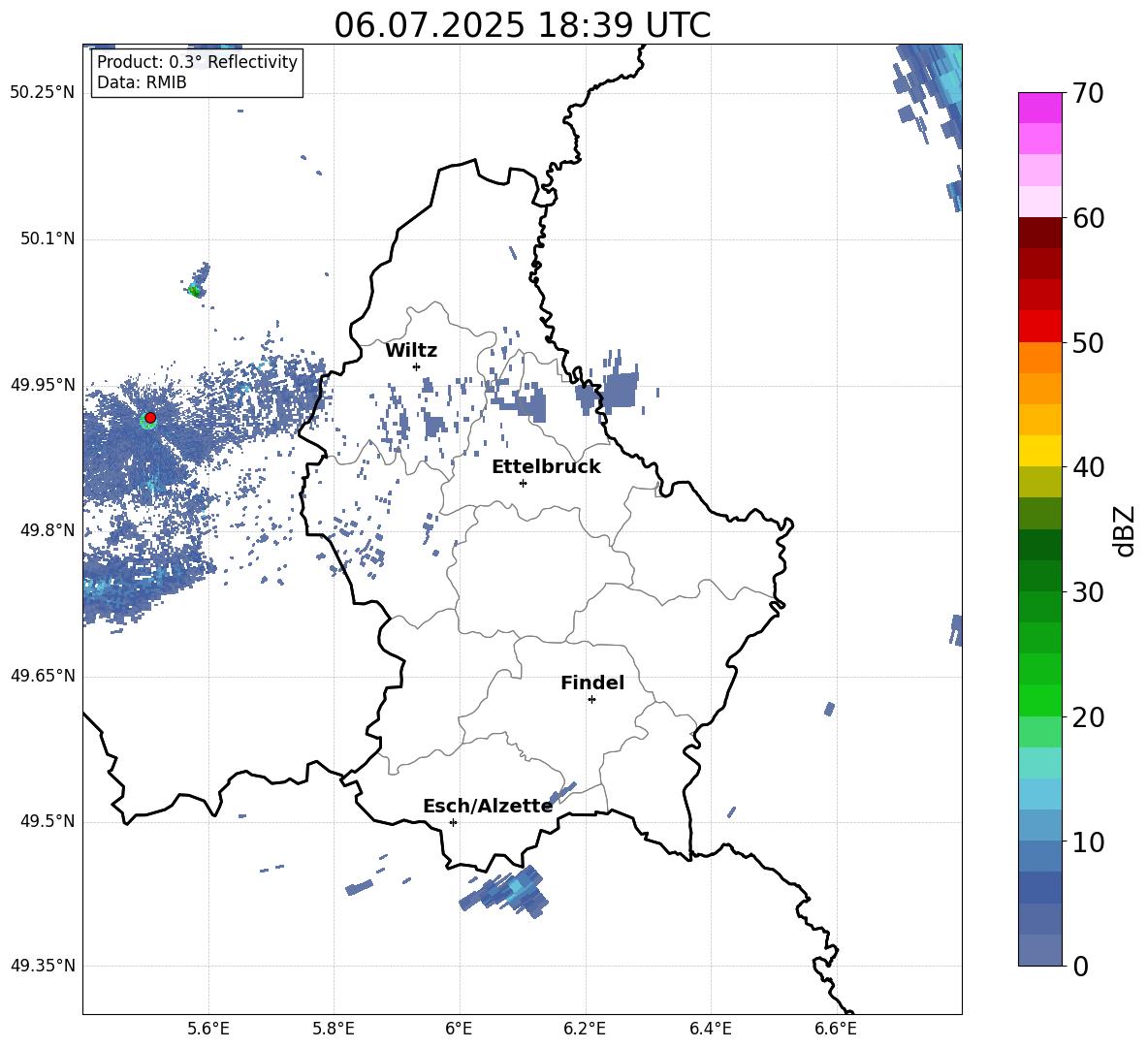Click the olive colorbar segment just below 40
The height and width of the screenshot is (1048, 1148).
pyautogui.click(x=1039, y=482)
